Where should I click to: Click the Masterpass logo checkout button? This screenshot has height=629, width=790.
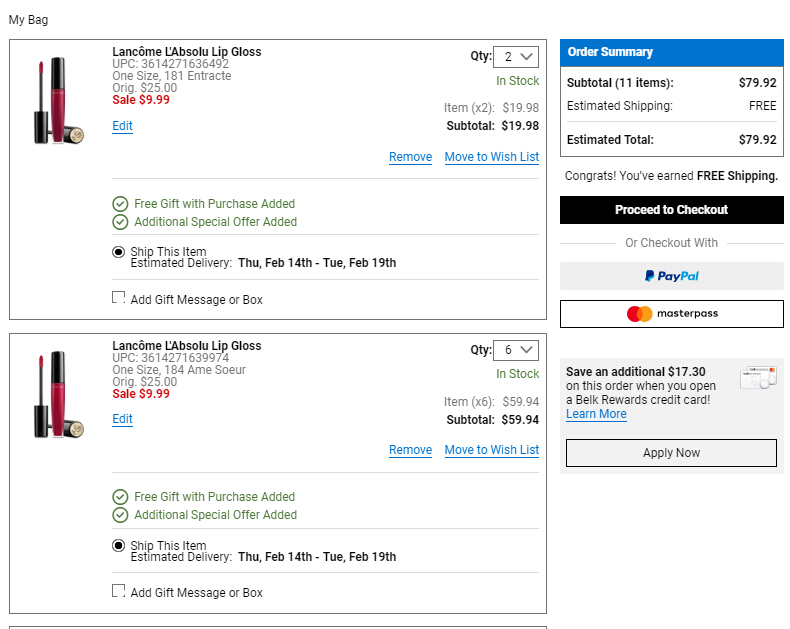click(672, 313)
